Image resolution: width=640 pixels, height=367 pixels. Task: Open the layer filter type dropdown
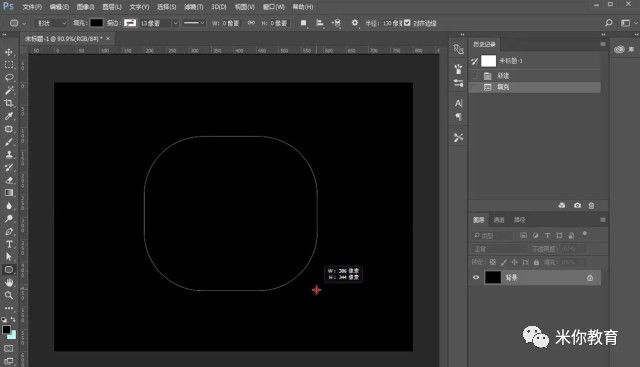click(x=493, y=236)
